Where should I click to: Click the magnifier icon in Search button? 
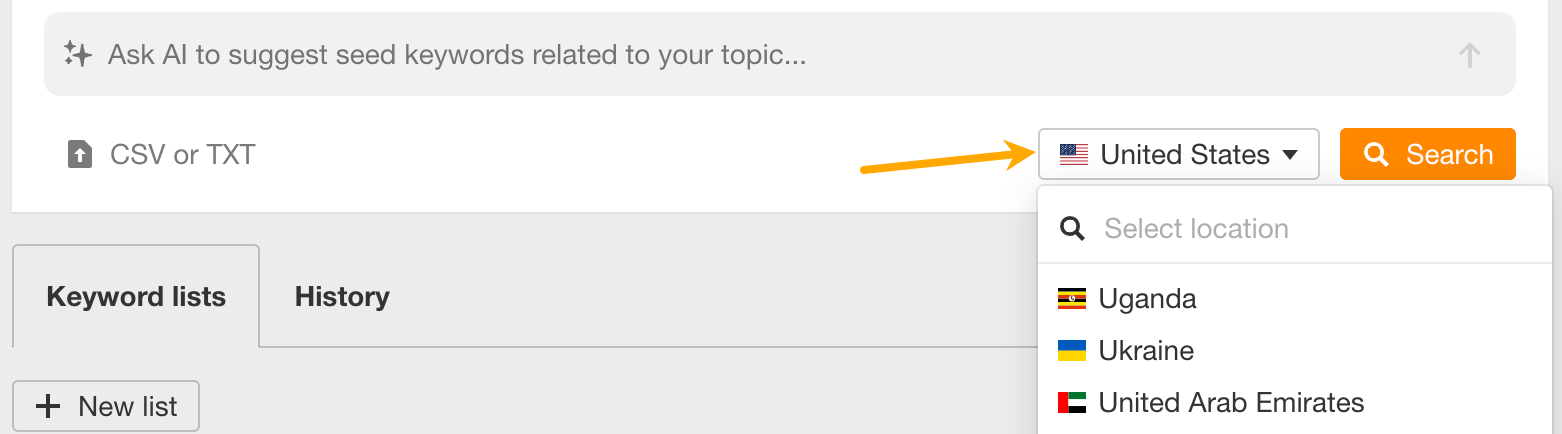(1376, 155)
